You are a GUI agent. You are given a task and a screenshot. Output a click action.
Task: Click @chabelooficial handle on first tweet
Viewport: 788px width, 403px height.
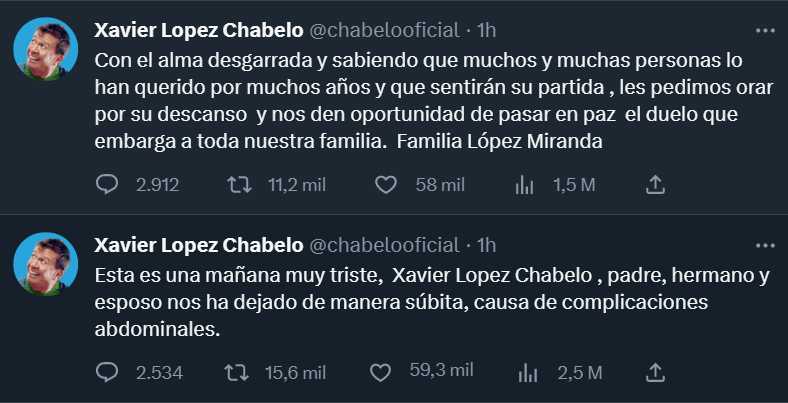(383, 28)
